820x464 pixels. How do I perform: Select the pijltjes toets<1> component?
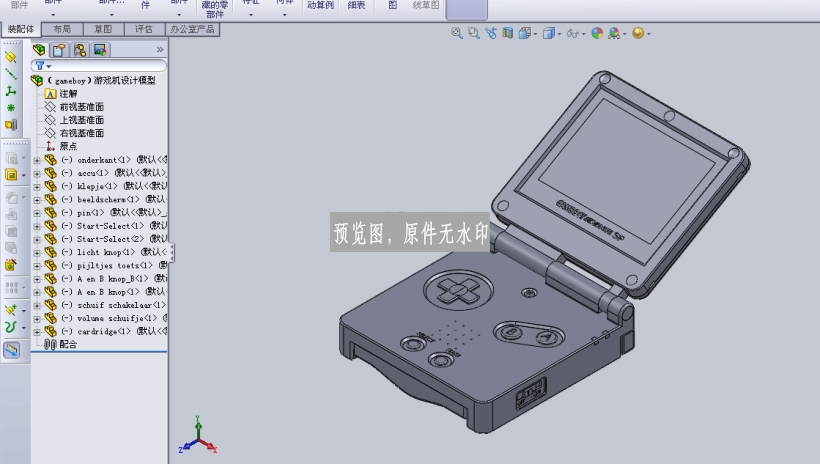pos(106,265)
